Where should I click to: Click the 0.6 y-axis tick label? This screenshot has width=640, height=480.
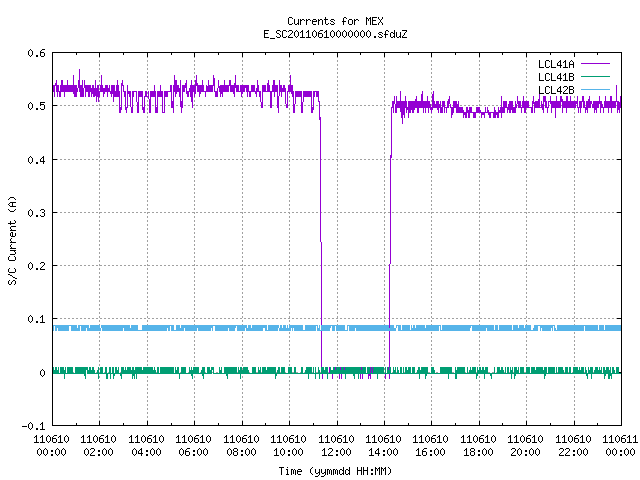(x=36, y=53)
